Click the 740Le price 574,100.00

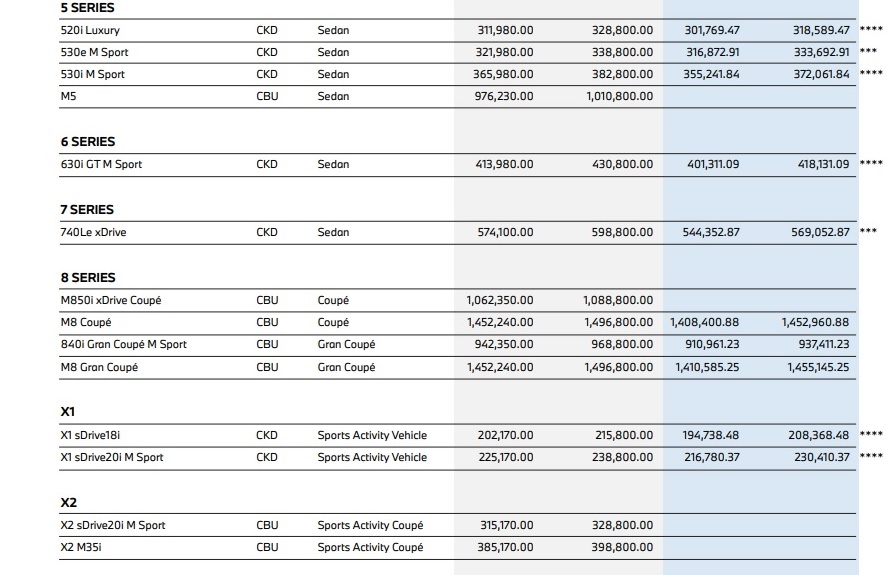click(x=505, y=232)
